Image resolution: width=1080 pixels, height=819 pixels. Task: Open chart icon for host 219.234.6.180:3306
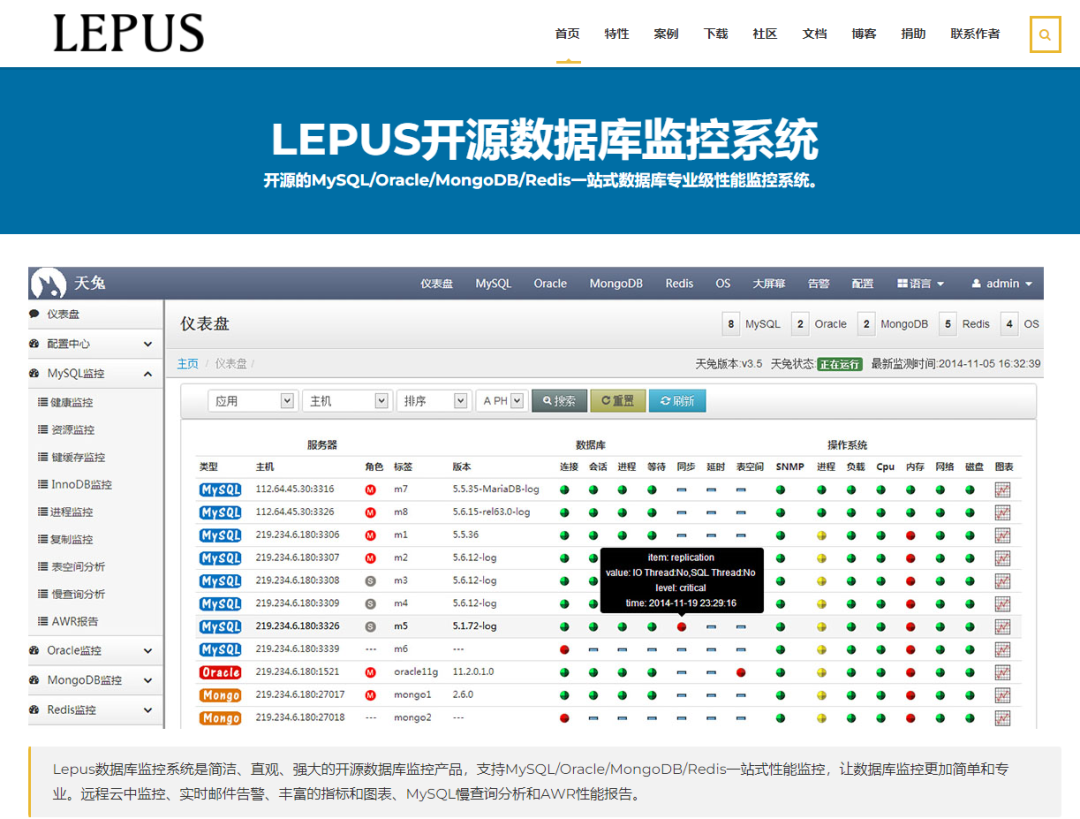click(1002, 535)
